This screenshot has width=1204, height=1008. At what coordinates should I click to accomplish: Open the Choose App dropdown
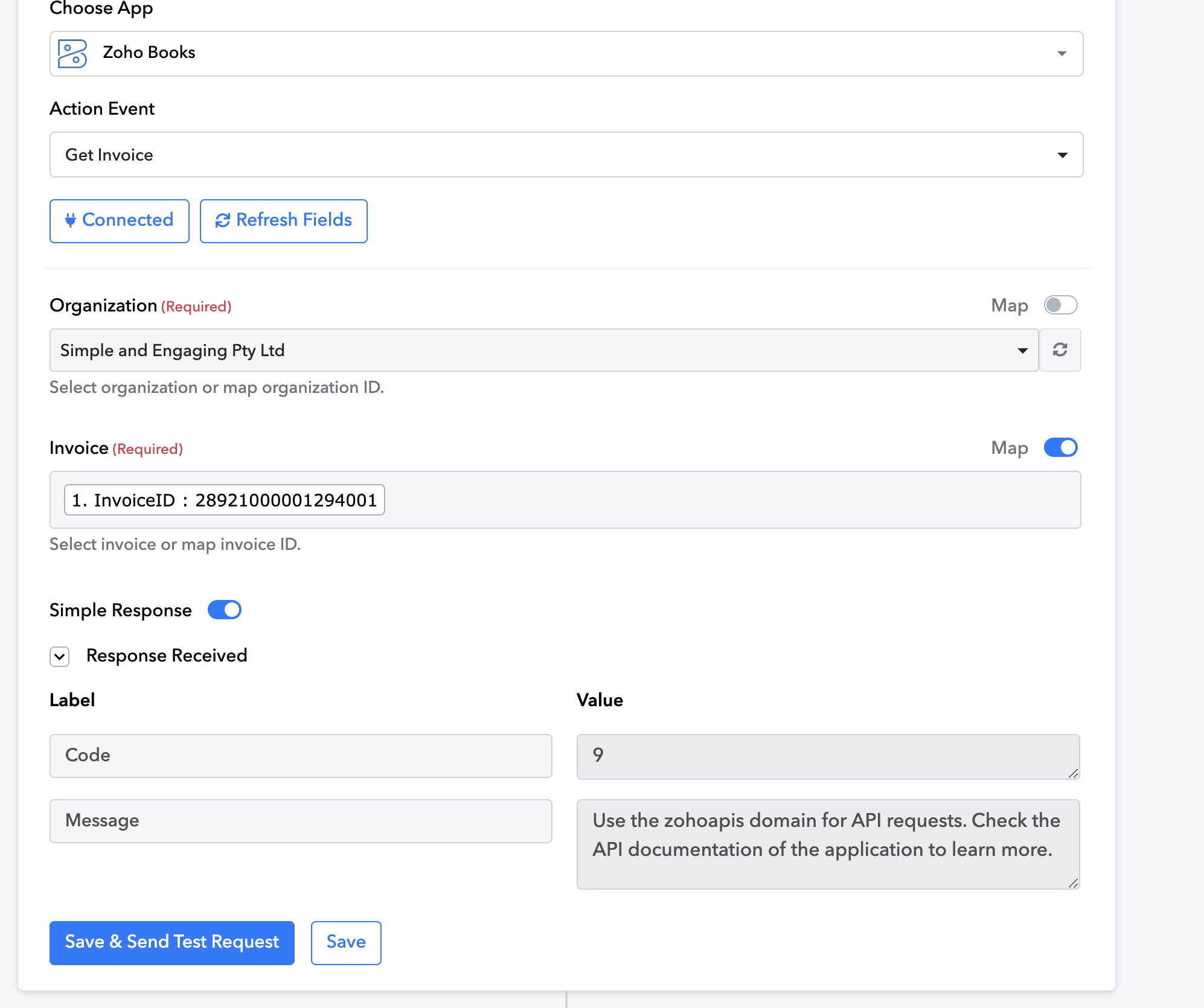pos(566,54)
